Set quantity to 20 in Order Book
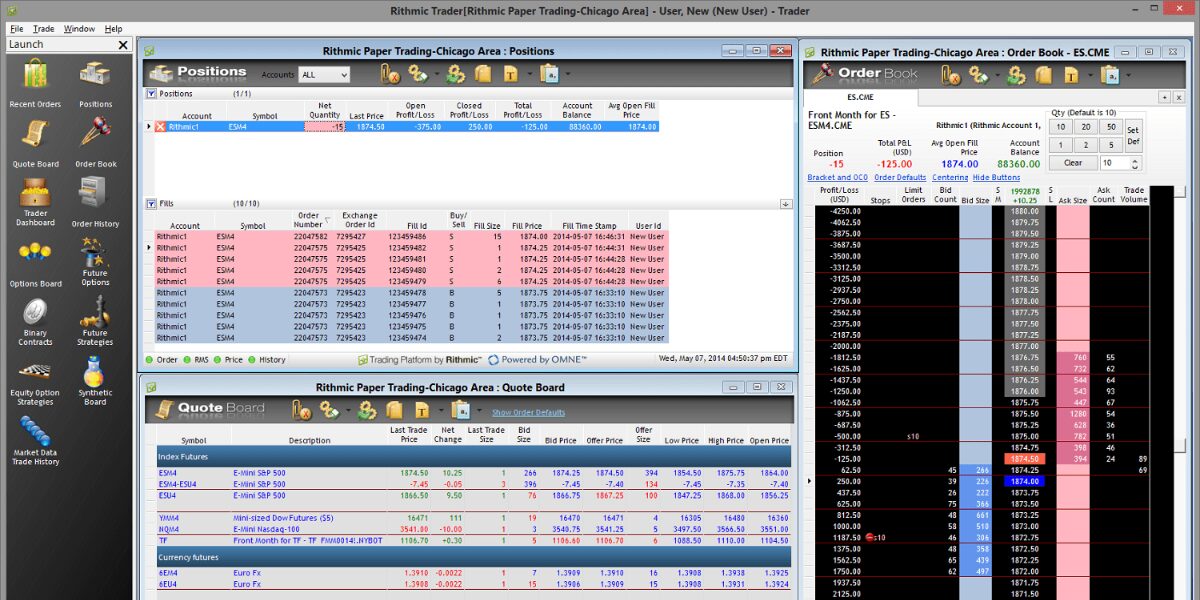Viewport: 1200px width, 600px height. coord(1085,127)
